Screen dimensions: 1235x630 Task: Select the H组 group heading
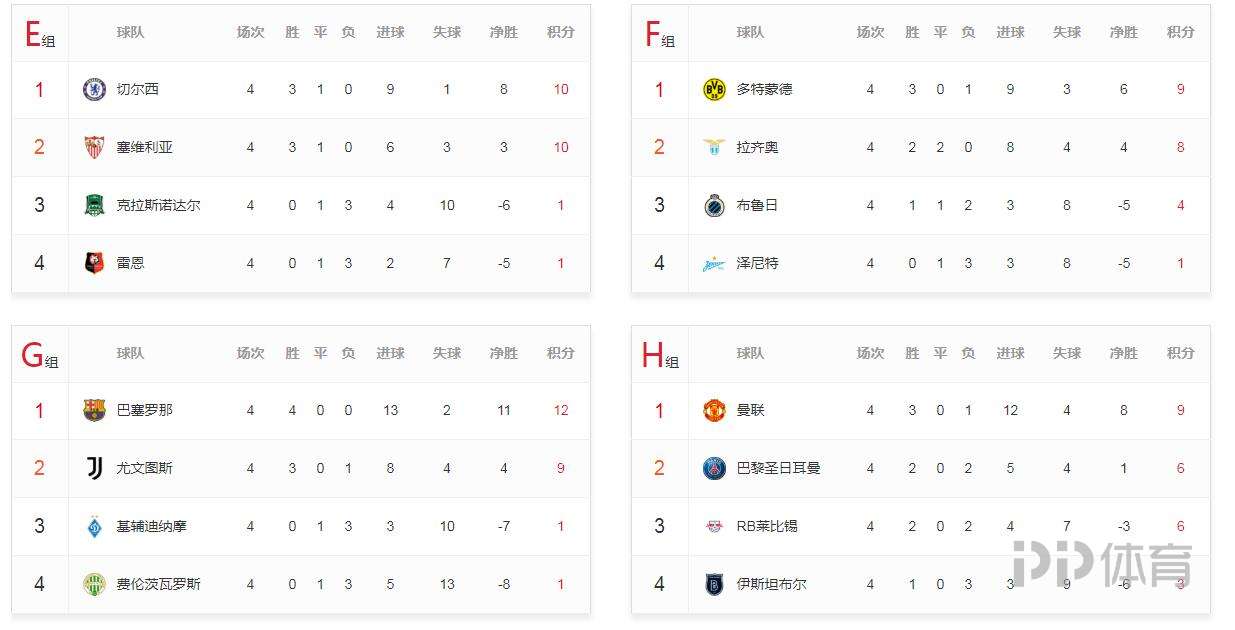pos(660,355)
